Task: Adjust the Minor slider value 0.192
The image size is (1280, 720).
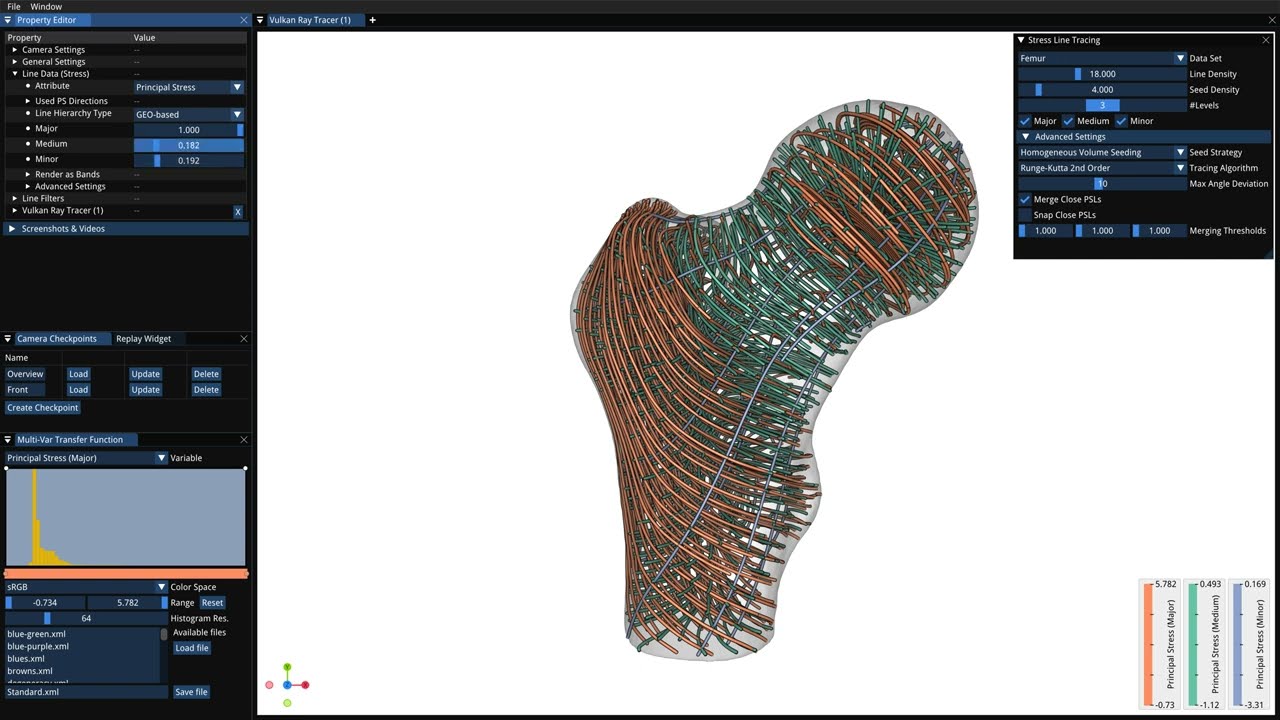Action: pos(189,160)
